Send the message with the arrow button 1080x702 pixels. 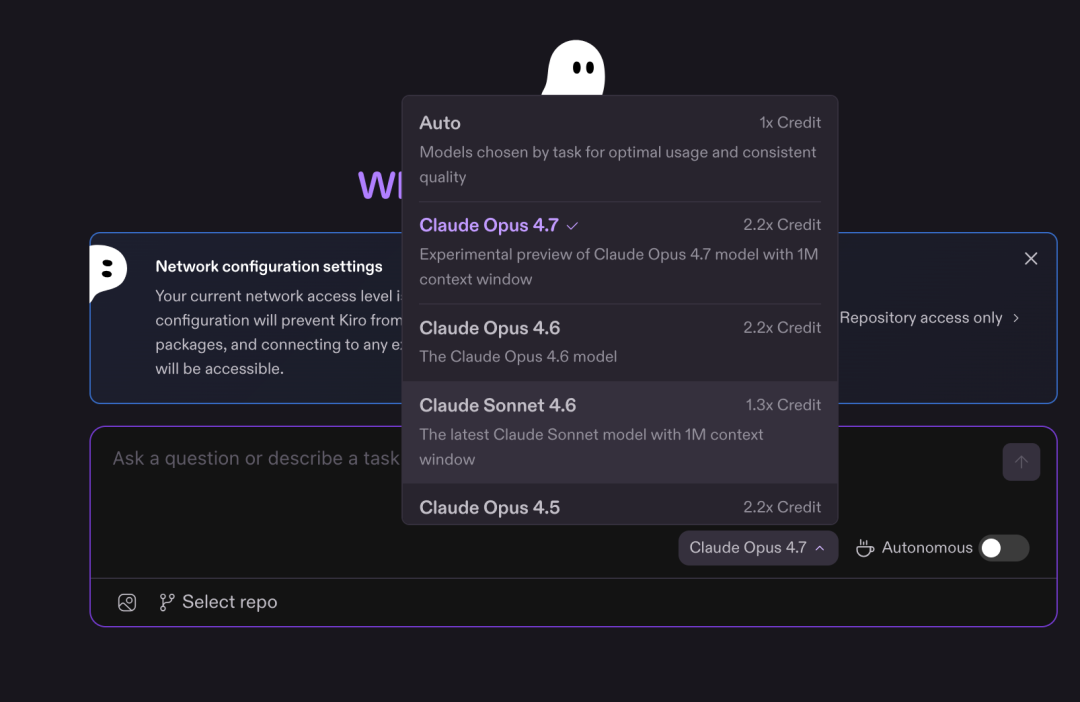pos(1021,462)
